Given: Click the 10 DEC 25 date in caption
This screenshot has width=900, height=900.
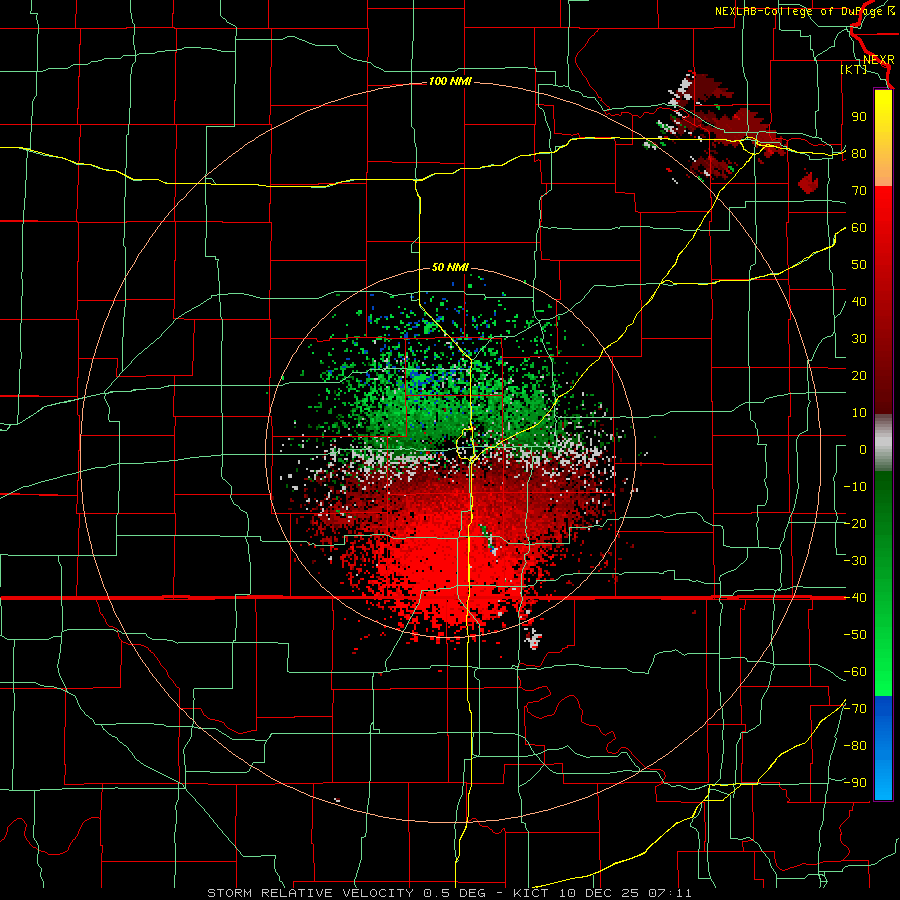Looking at the screenshot, I should click(x=599, y=893).
